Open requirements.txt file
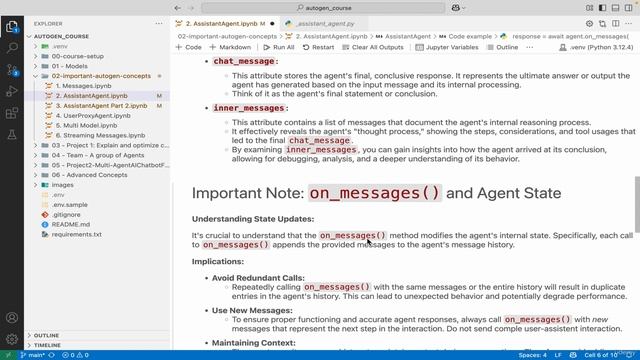The width and height of the screenshot is (640, 360). click(x=76, y=234)
